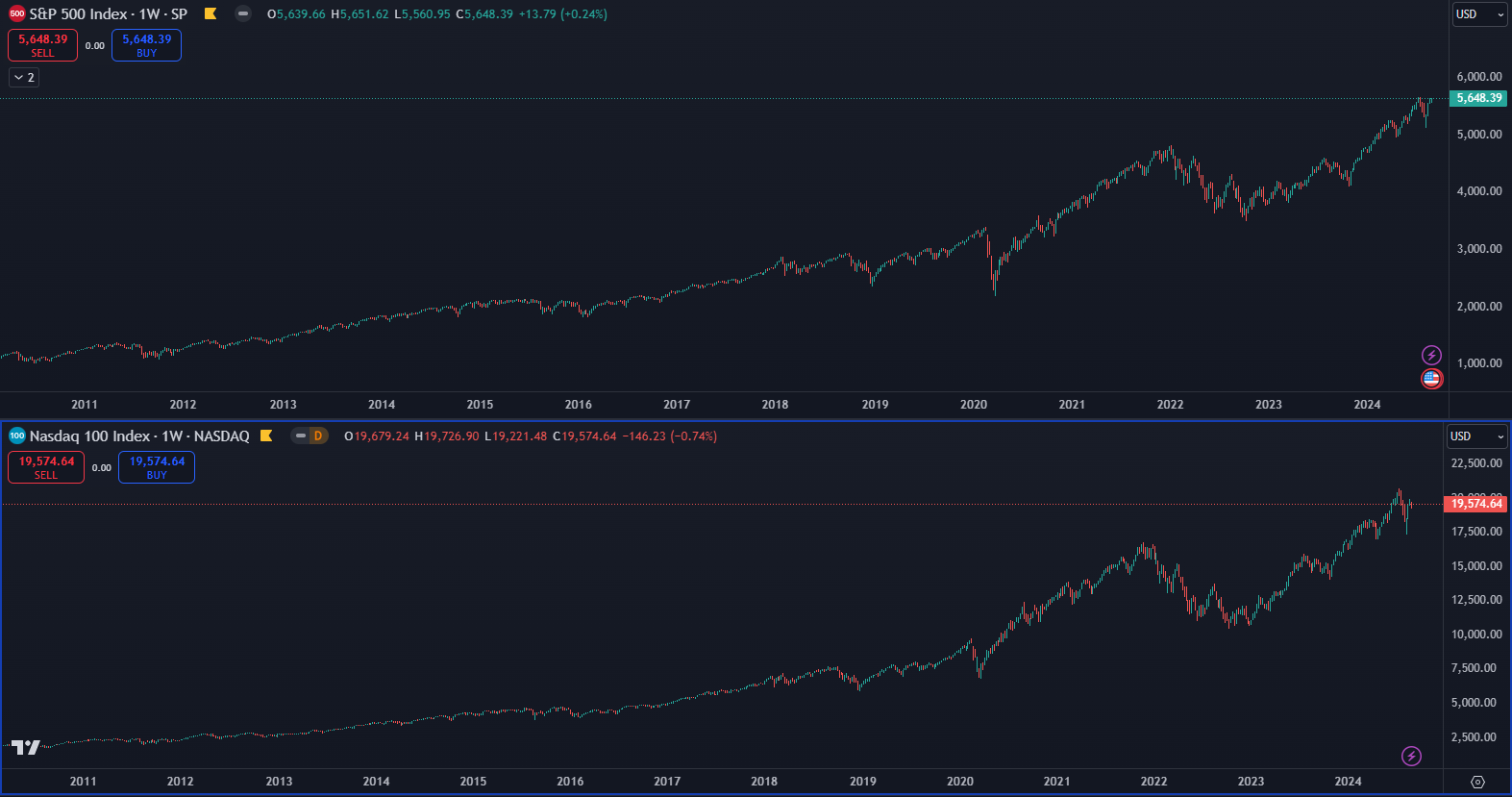
Task: Open the USD currency dropdown on Nasdaq 100 chart
Action: tap(1476, 436)
